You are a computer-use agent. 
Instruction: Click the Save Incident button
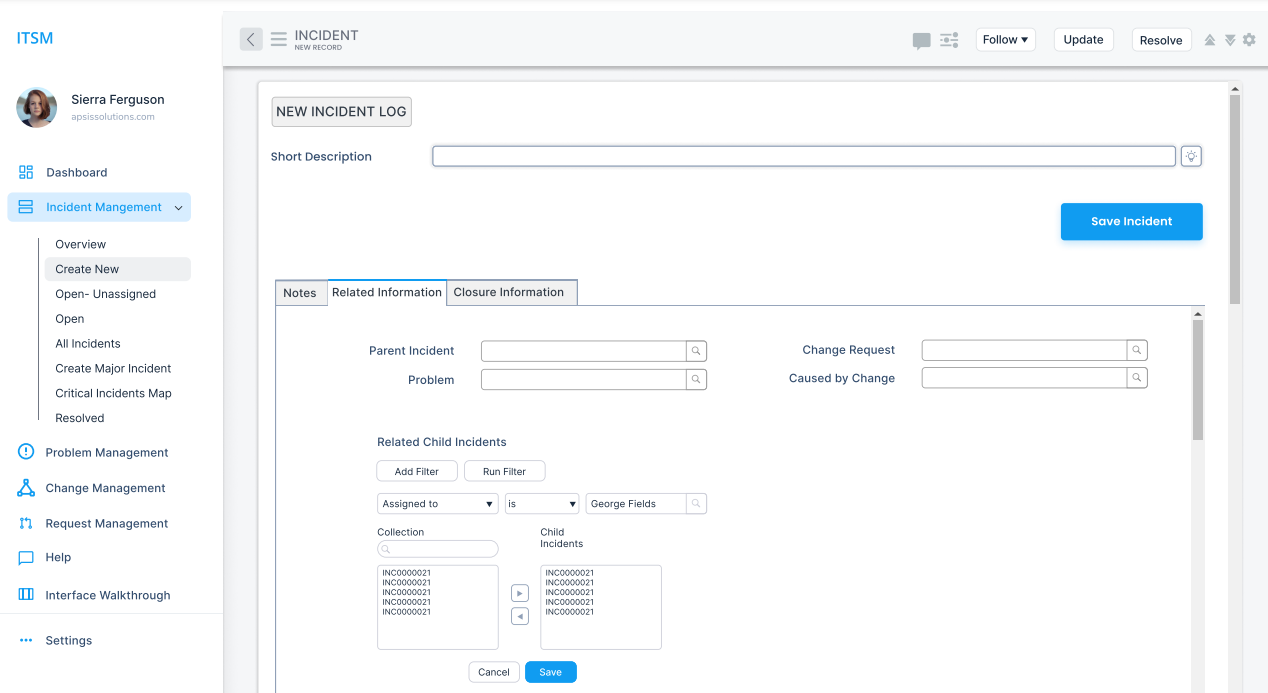pos(1131,221)
